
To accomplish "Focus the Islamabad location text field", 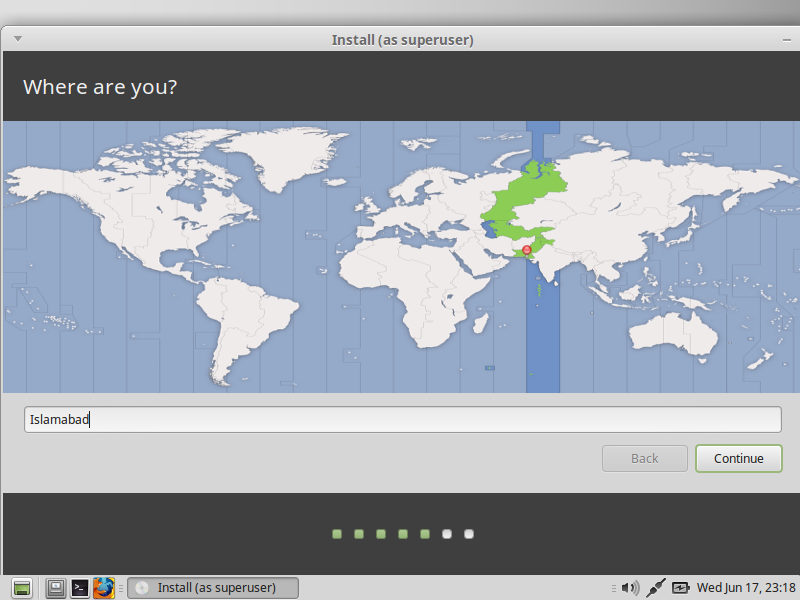I will [403, 419].
